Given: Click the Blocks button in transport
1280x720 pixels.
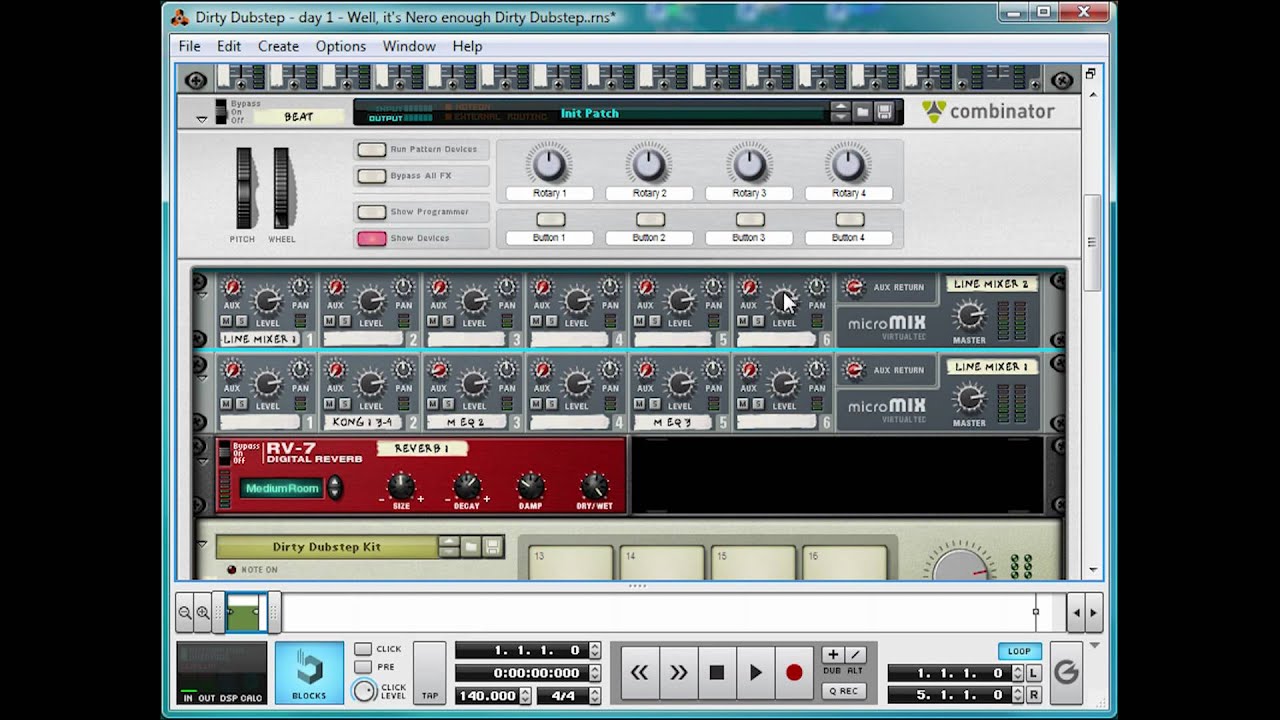Looking at the screenshot, I should coord(309,673).
